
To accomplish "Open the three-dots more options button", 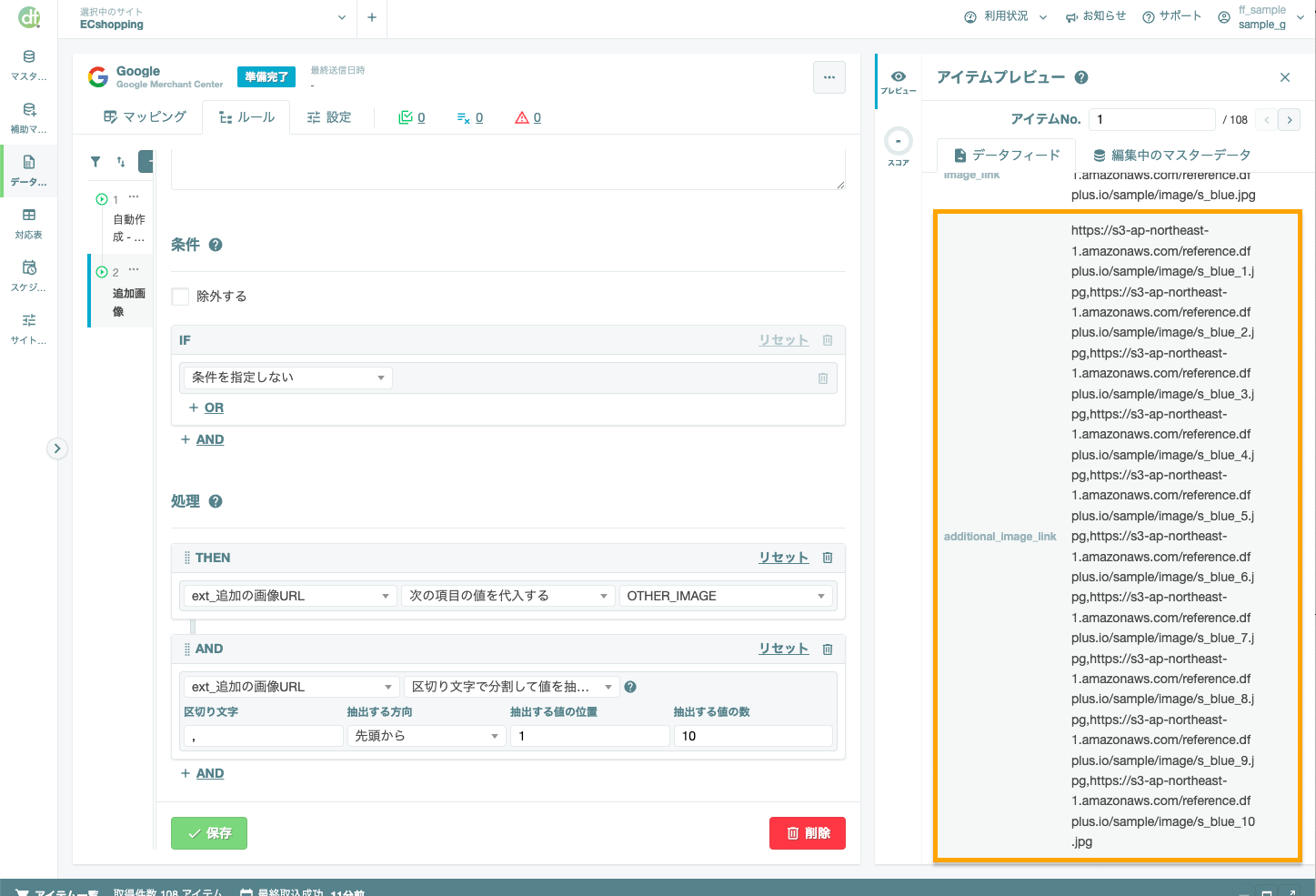I will [829, 77].
